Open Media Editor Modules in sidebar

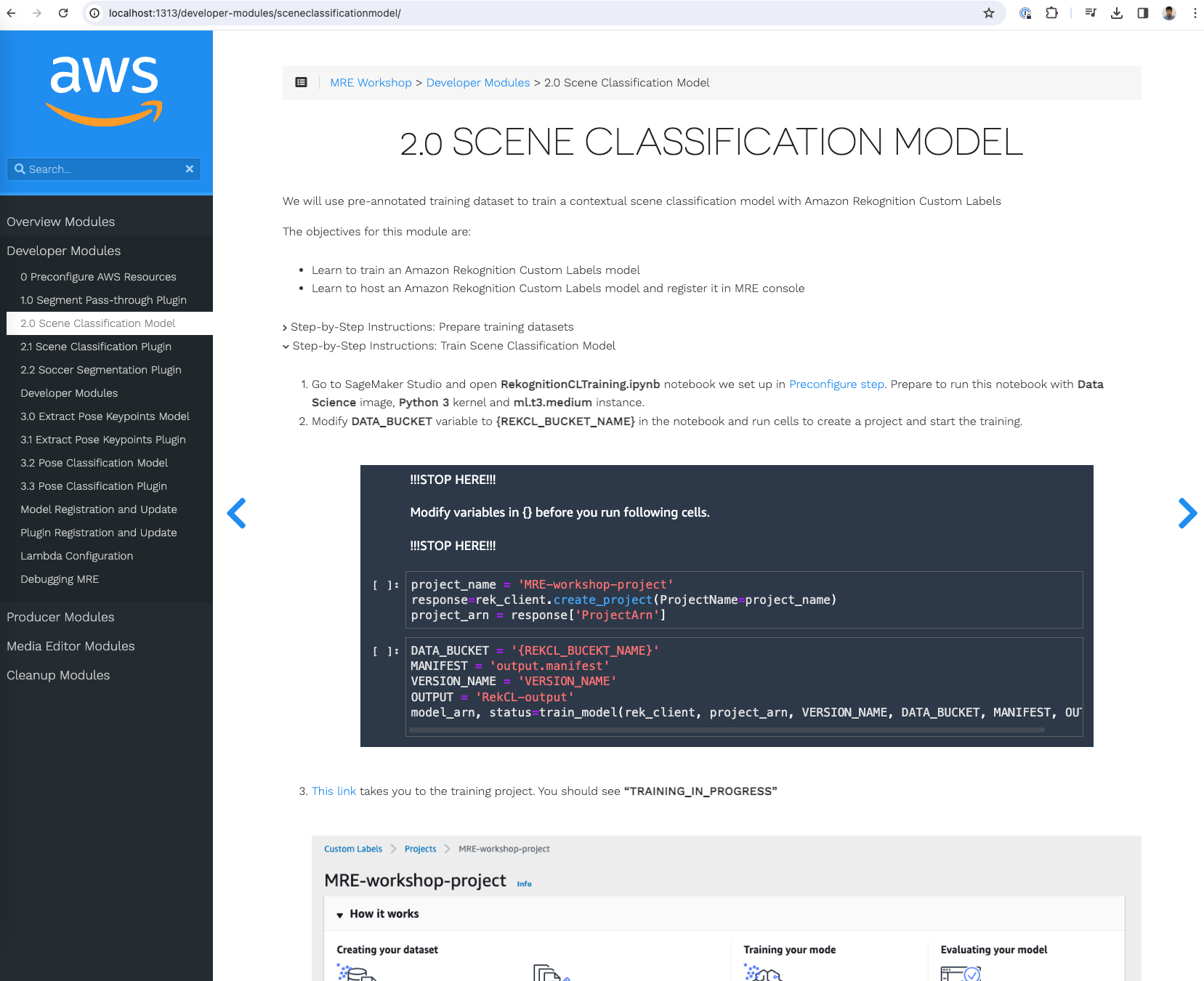[x=70, y=646]
